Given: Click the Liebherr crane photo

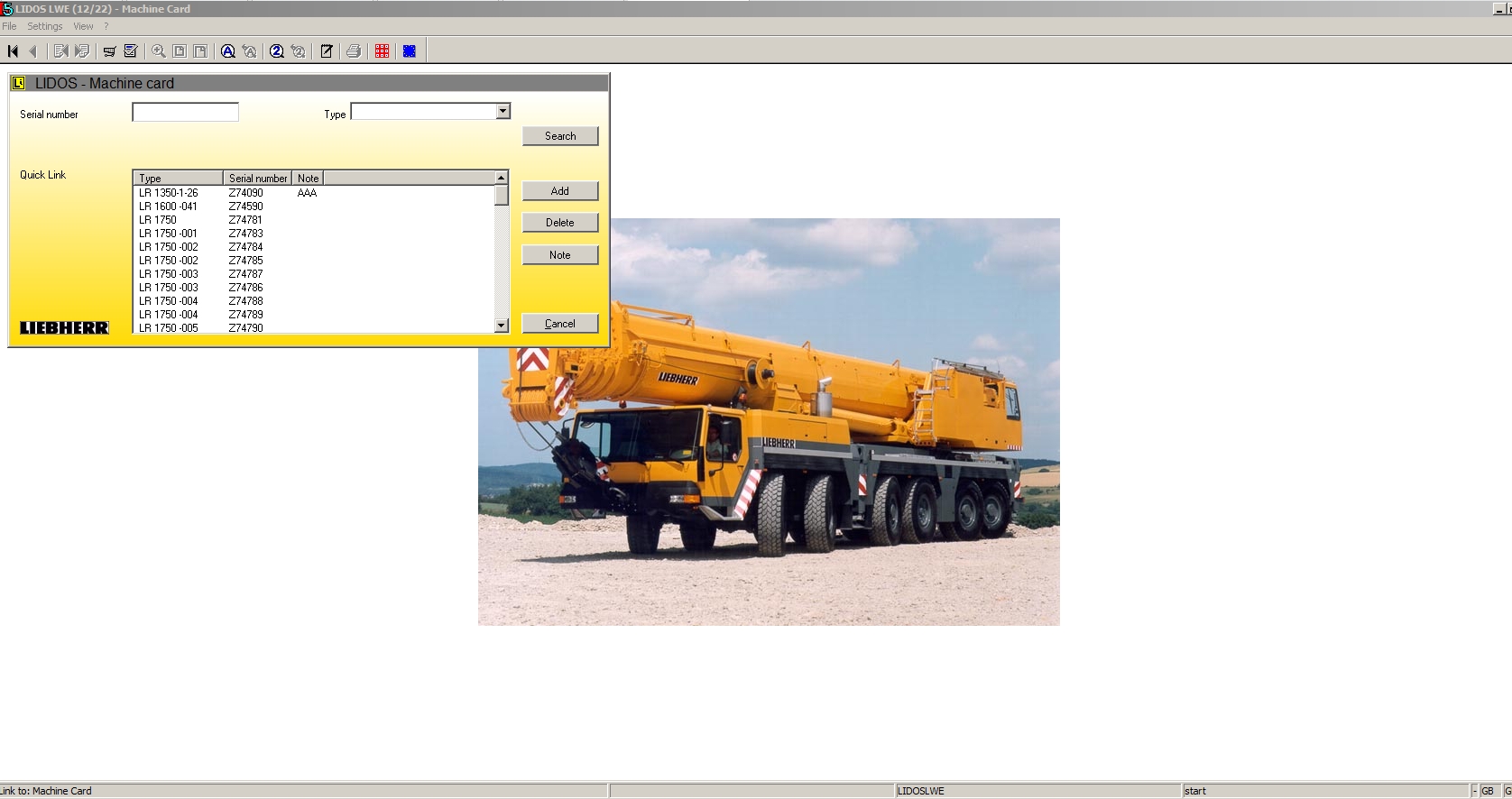Looking at the screenshot, I should click(x=769, y=422).
